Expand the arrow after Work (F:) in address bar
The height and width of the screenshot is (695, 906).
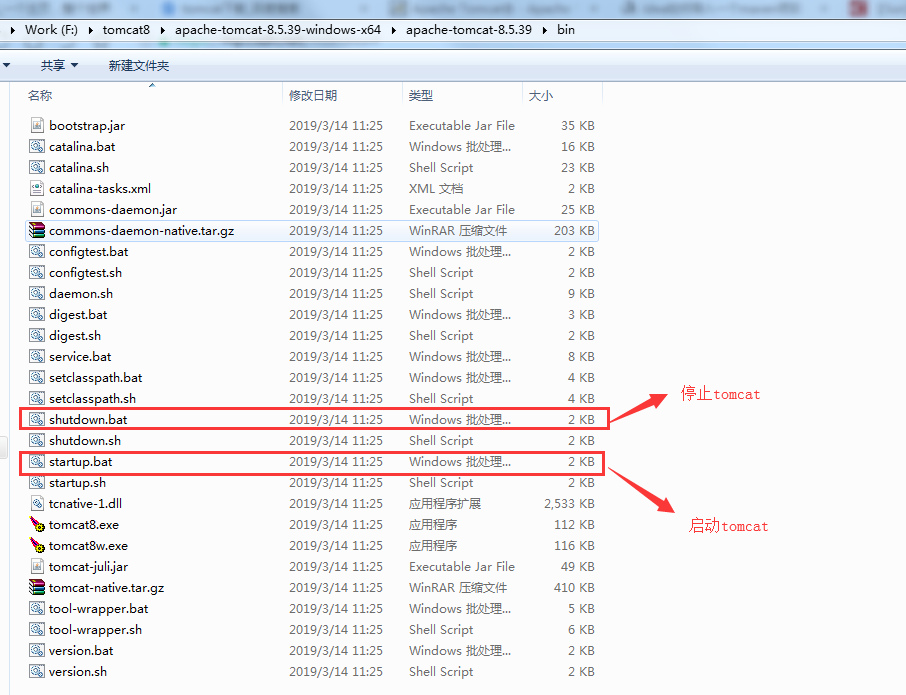coord(91,30)
